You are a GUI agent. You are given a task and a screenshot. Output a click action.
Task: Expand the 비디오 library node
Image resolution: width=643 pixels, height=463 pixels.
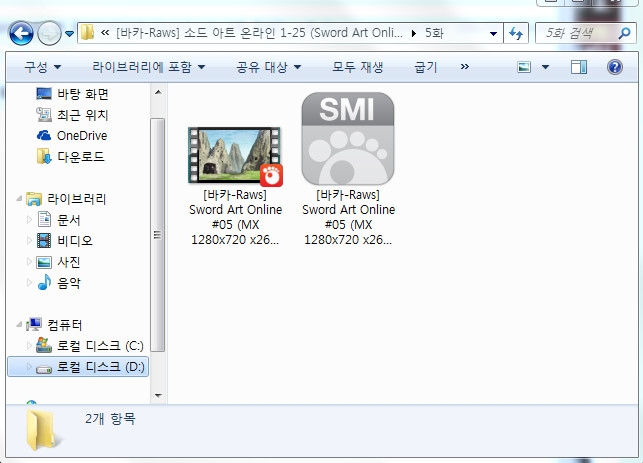coord(29,240)
